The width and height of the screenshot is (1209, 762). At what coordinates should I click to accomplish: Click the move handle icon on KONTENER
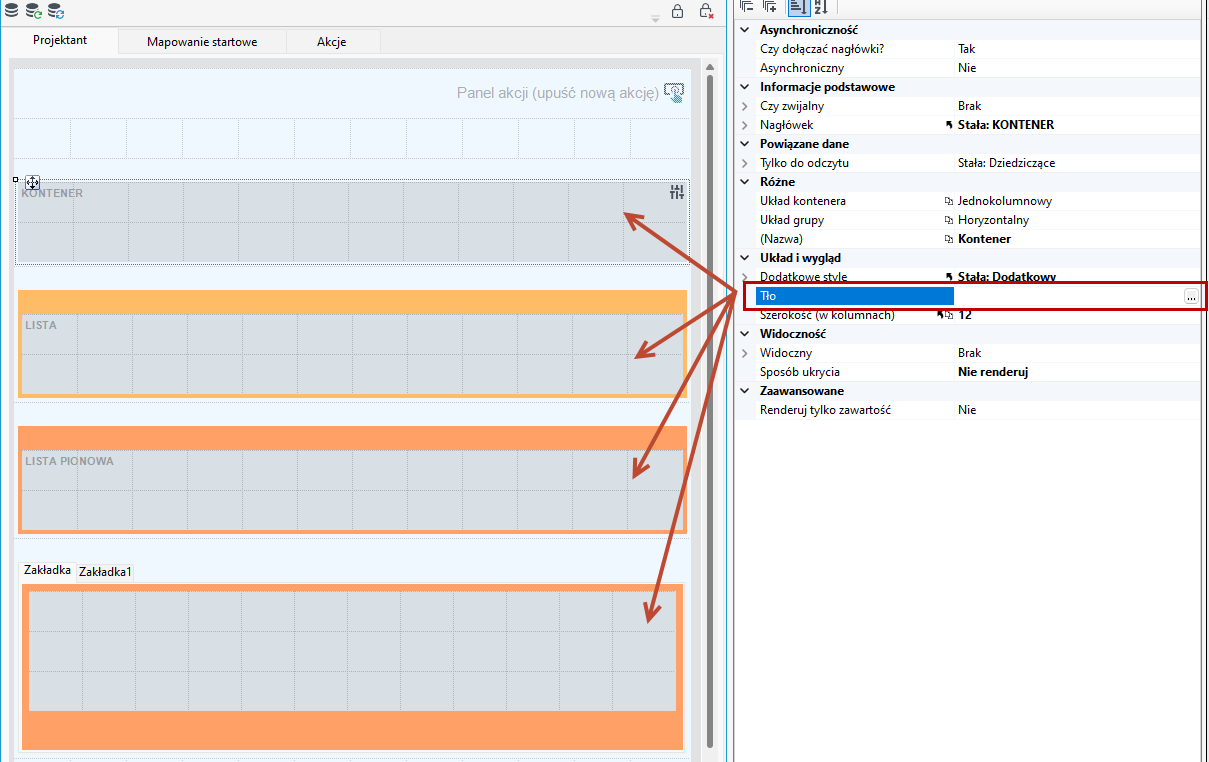coord(32,183)
